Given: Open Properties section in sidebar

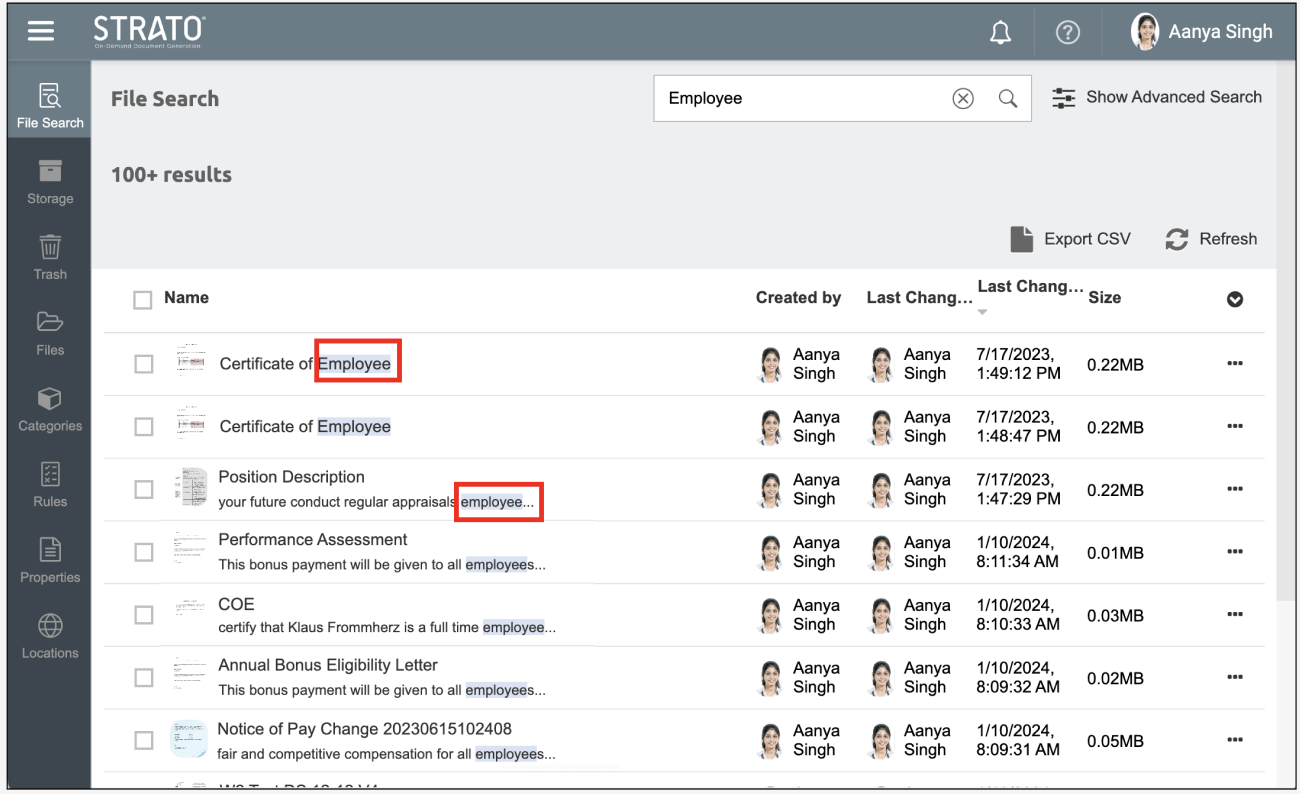Looking at the screenshot, I should (x=50, y=560).
